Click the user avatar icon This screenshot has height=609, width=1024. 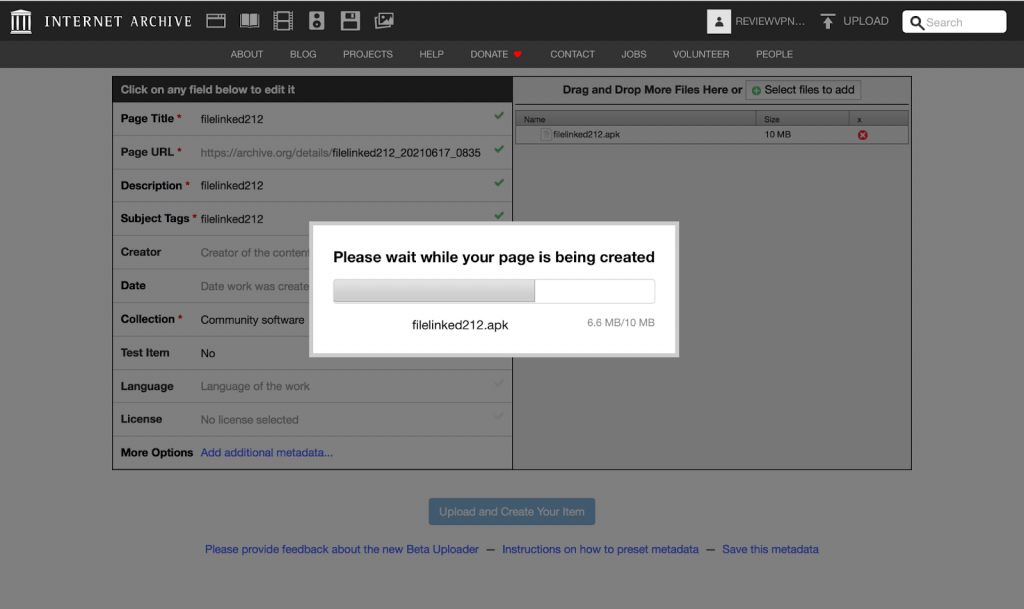click(x=718, y=22)
